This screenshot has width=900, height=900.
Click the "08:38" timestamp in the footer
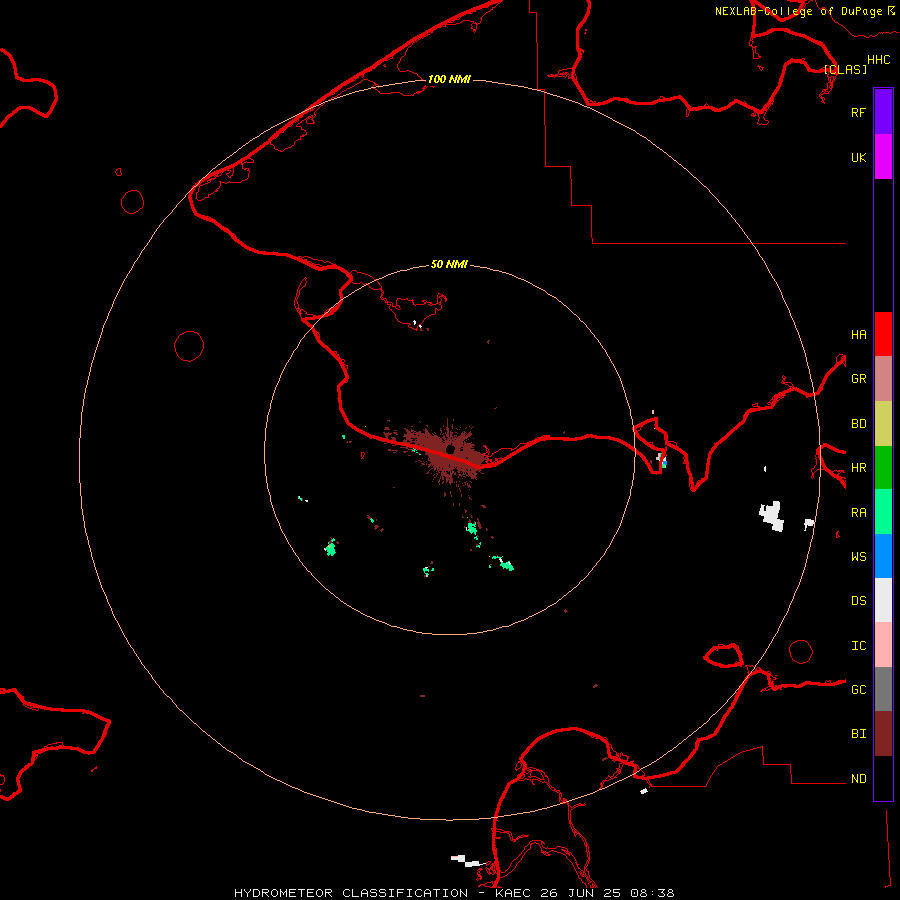click(x=652, y=893)
